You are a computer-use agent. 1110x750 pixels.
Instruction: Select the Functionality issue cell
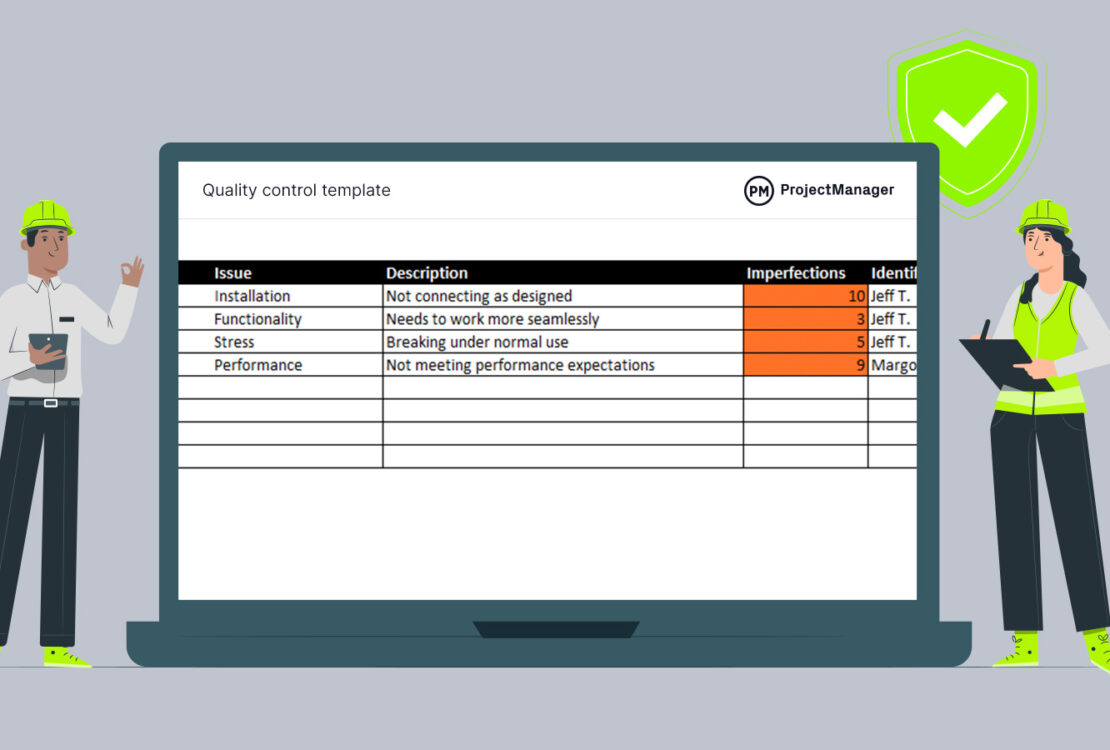pyautogui.click(x=258, y=319)
